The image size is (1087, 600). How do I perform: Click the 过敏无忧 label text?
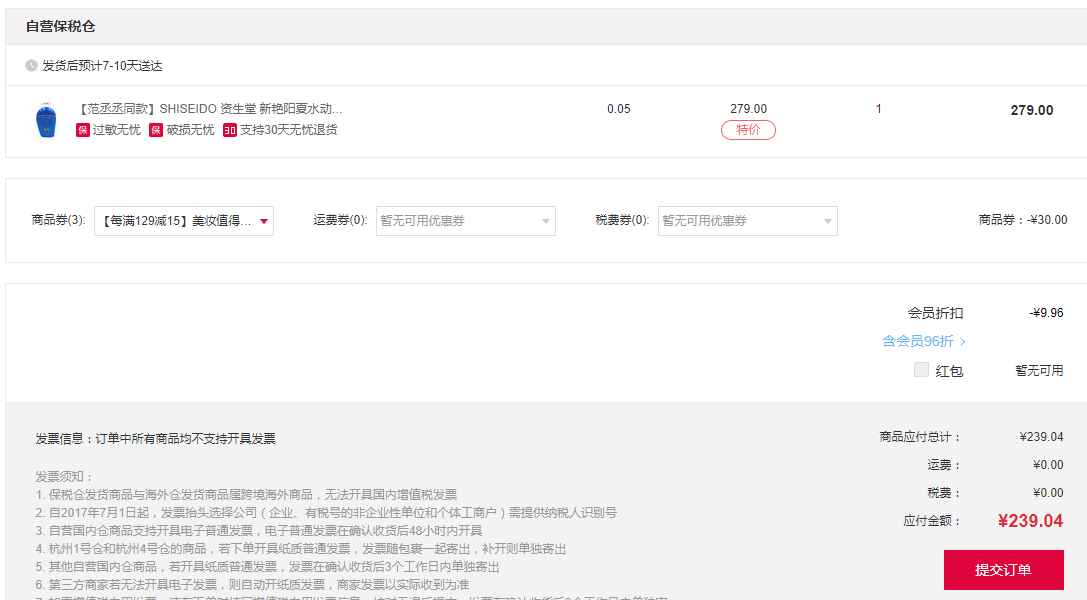pyautogui.click(x=116, y=130)
